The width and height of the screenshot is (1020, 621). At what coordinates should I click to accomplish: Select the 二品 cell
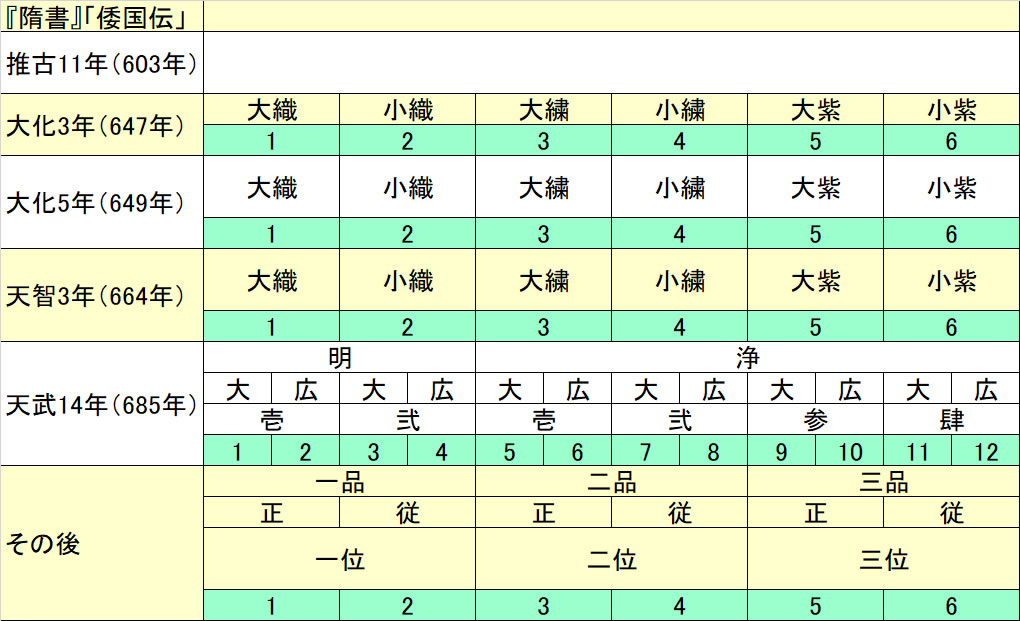611,482
